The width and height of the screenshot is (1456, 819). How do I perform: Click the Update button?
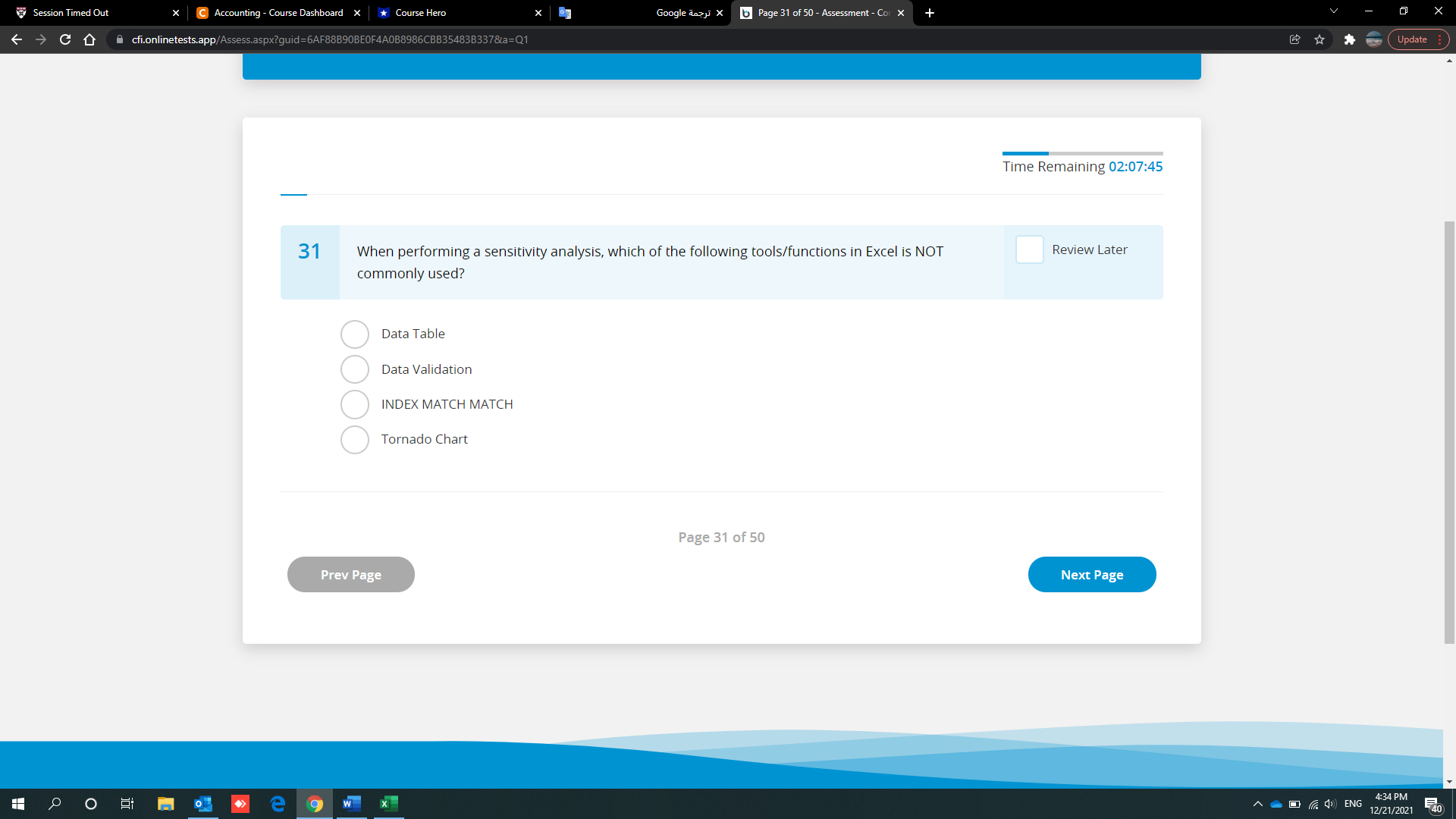tap(1413, 39)
